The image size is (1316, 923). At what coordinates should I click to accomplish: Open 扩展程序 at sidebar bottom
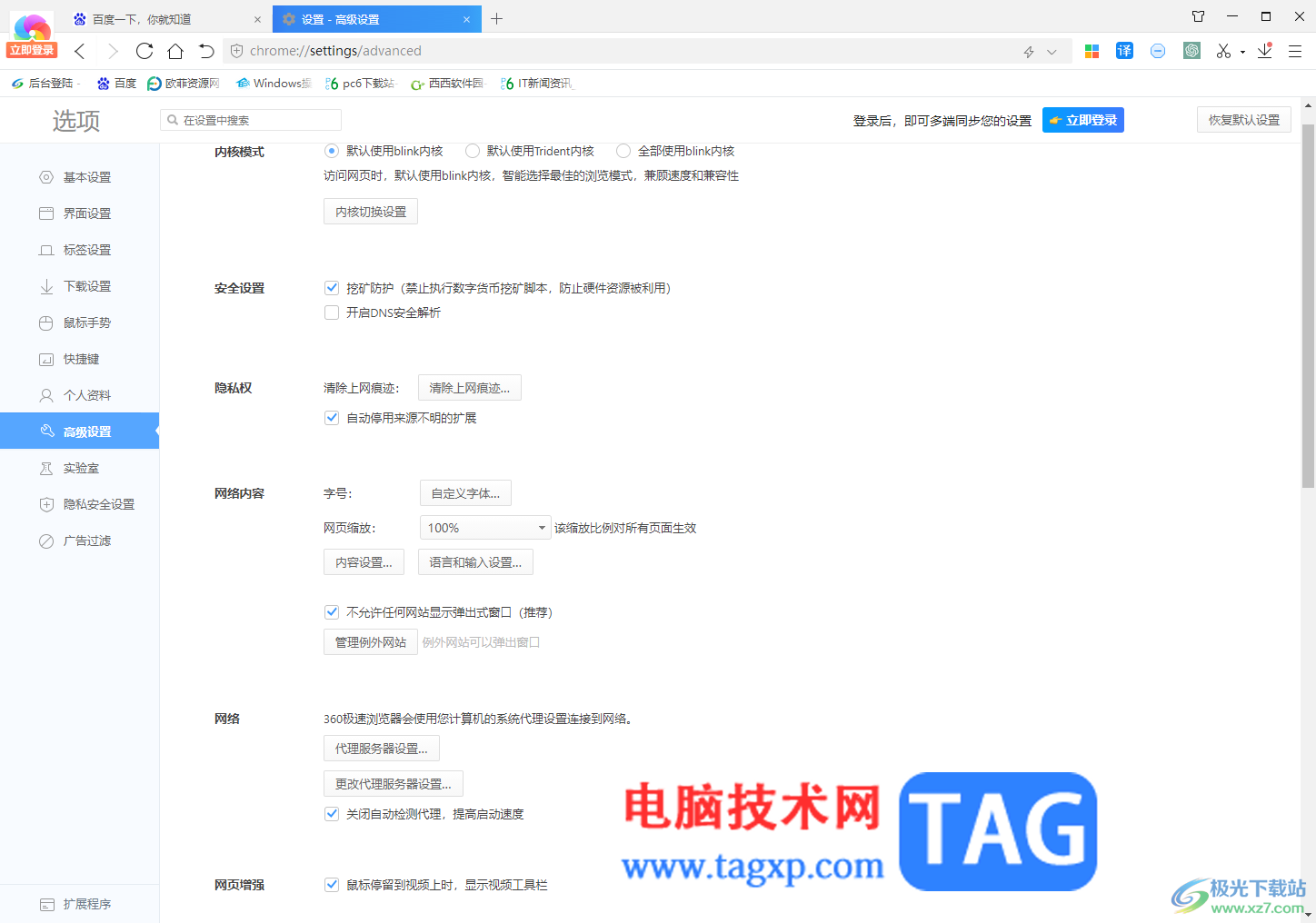click(79, 904)
